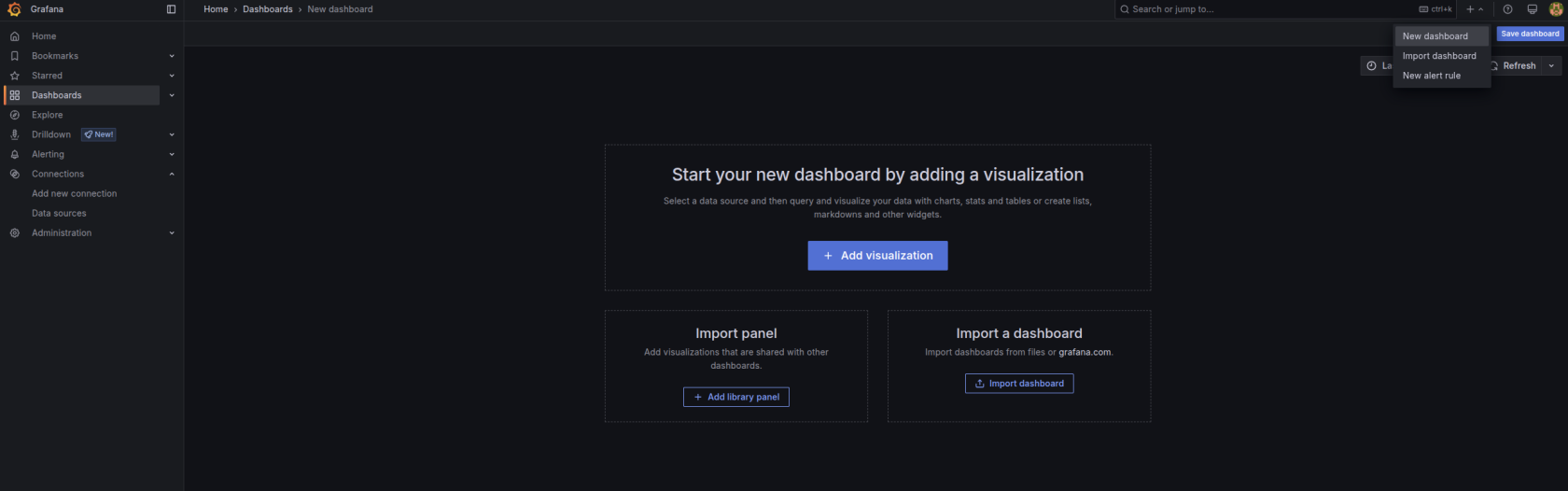This screenshot has height=491, width=1568.
Task: Open the Alerting sidebar label
Action: coord(49,154)
